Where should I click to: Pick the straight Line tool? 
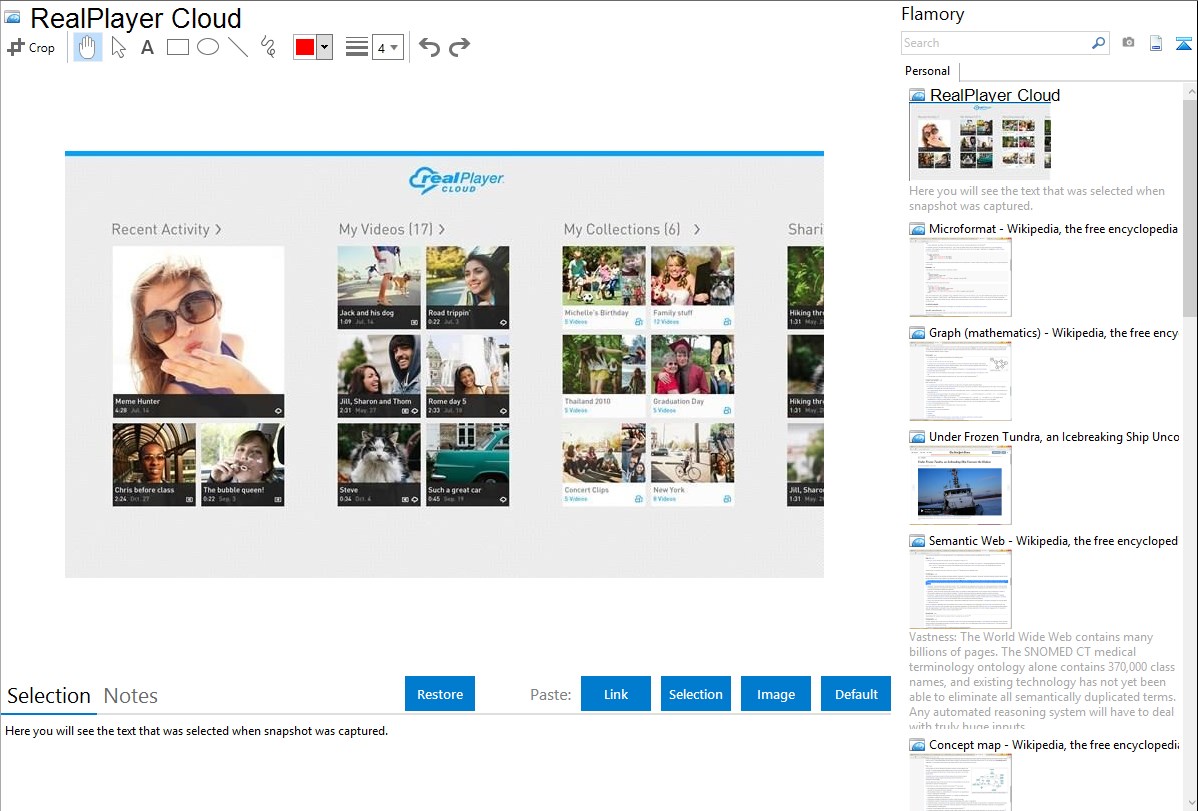tap(238, 47)
